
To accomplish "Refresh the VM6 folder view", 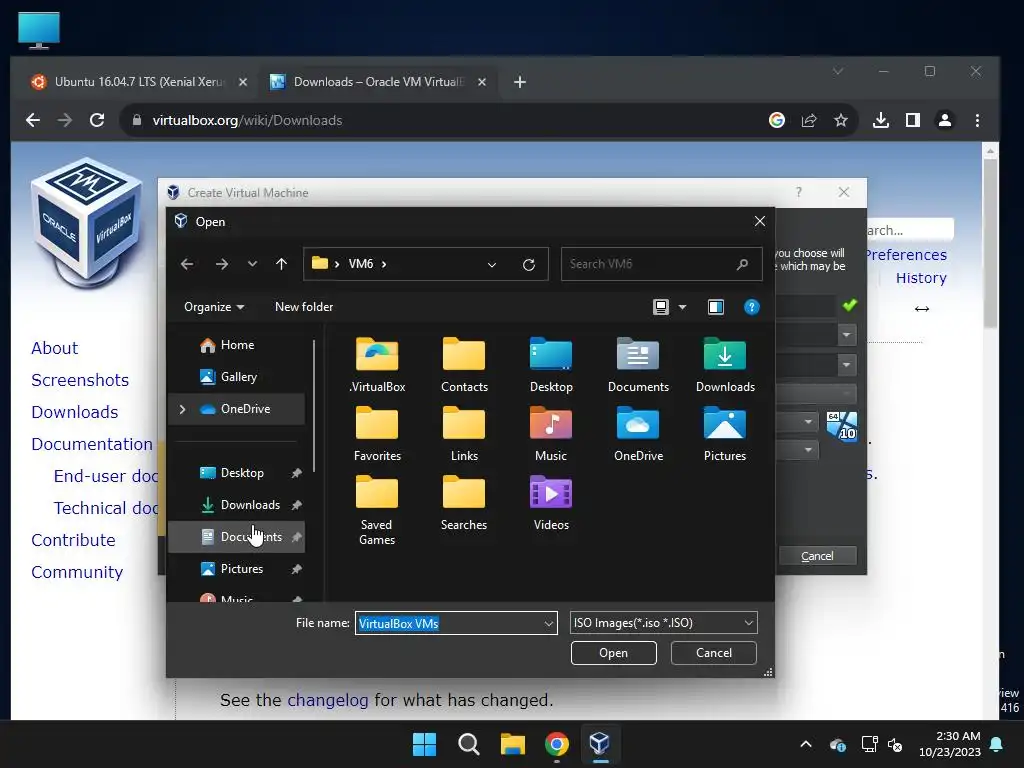I will point(529,264).
